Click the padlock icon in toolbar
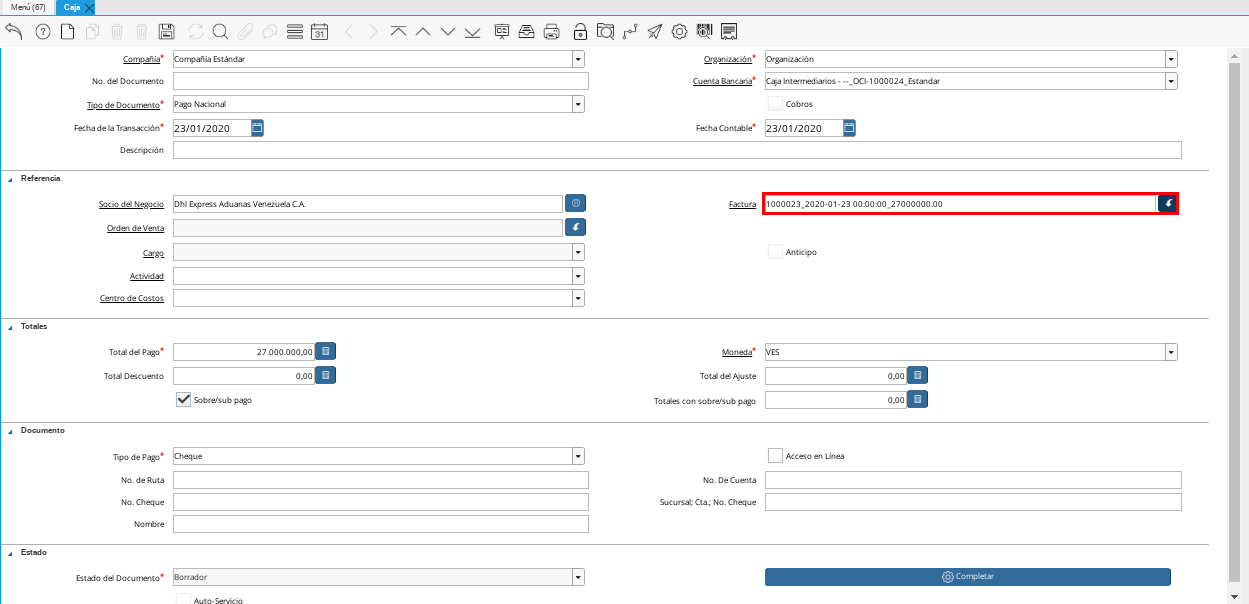 (580, 31)
